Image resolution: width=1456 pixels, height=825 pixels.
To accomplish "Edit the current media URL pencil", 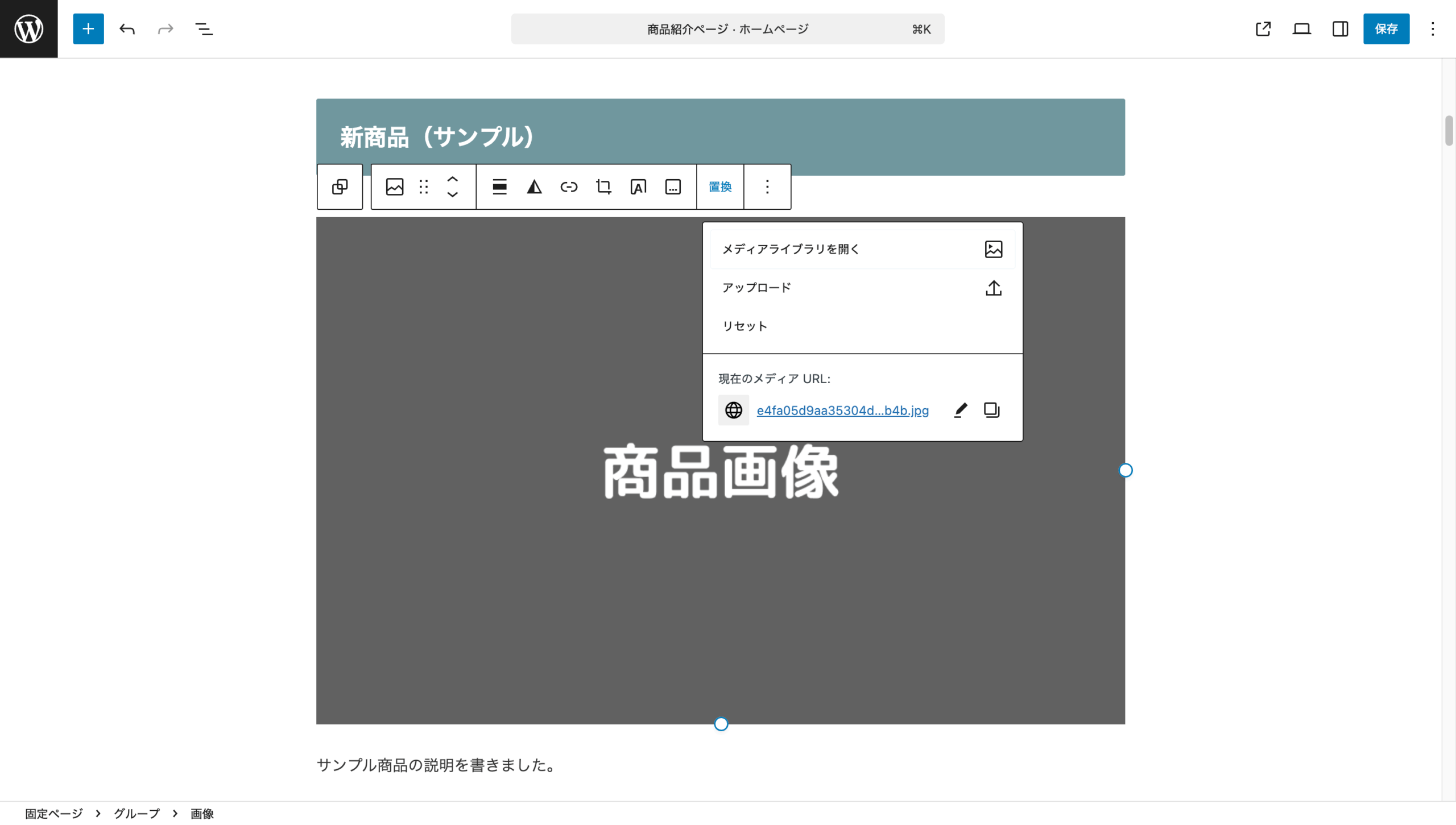I will [961, 410].
